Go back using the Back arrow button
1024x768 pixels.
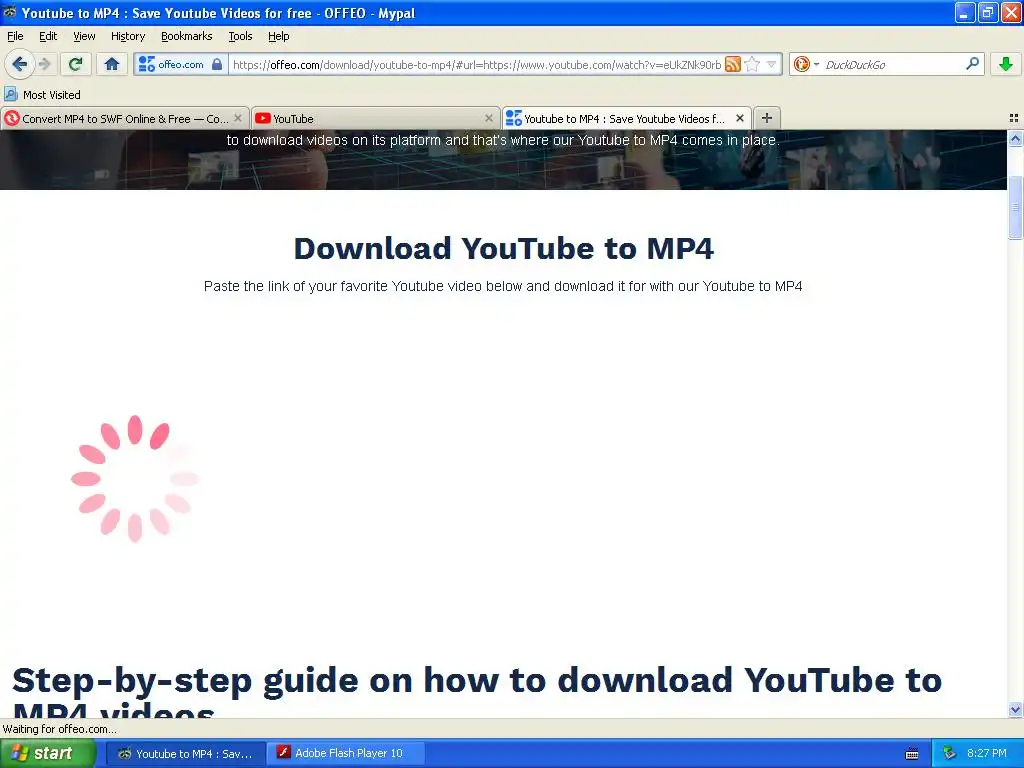coord(19,64)
